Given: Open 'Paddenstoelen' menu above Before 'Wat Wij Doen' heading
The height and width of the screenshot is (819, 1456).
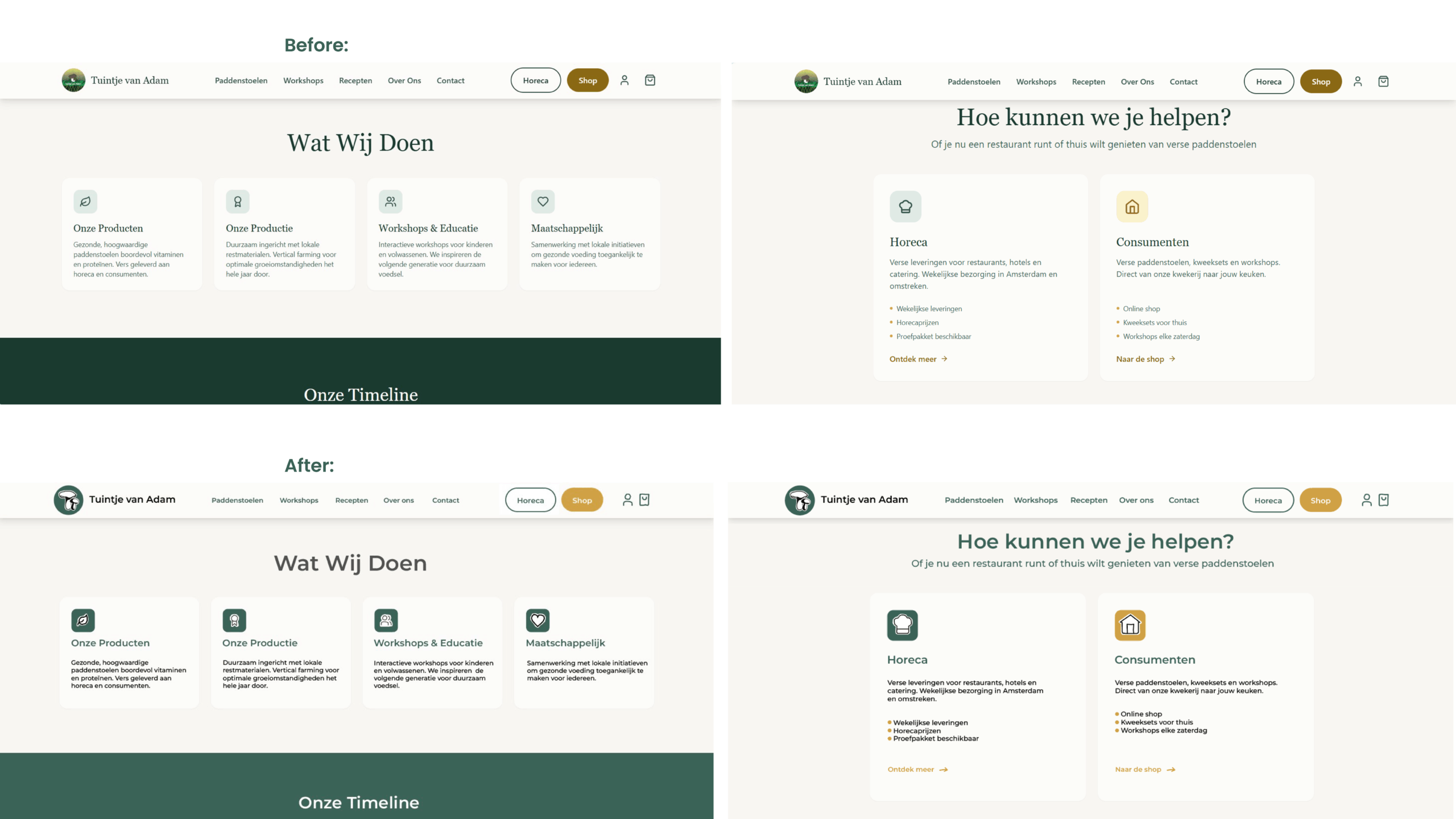Looking at the screenshot, I should click(x=241, y=81).
